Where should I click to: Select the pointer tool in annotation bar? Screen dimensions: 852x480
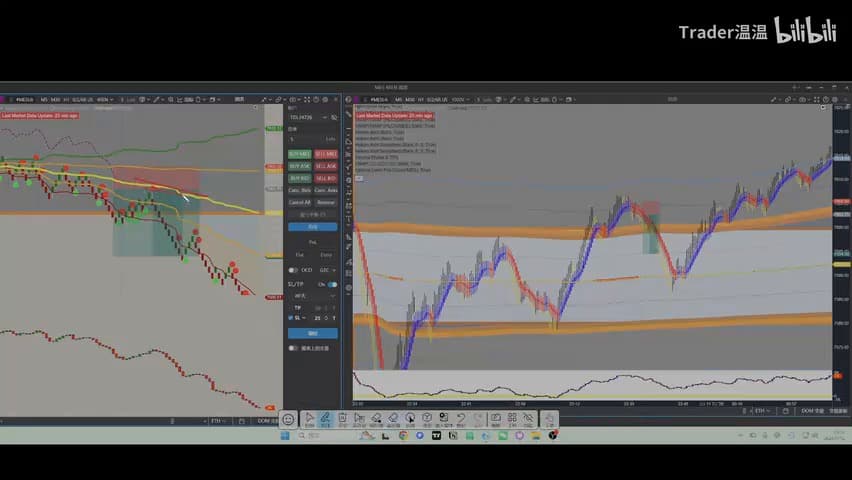coord(309,419)
